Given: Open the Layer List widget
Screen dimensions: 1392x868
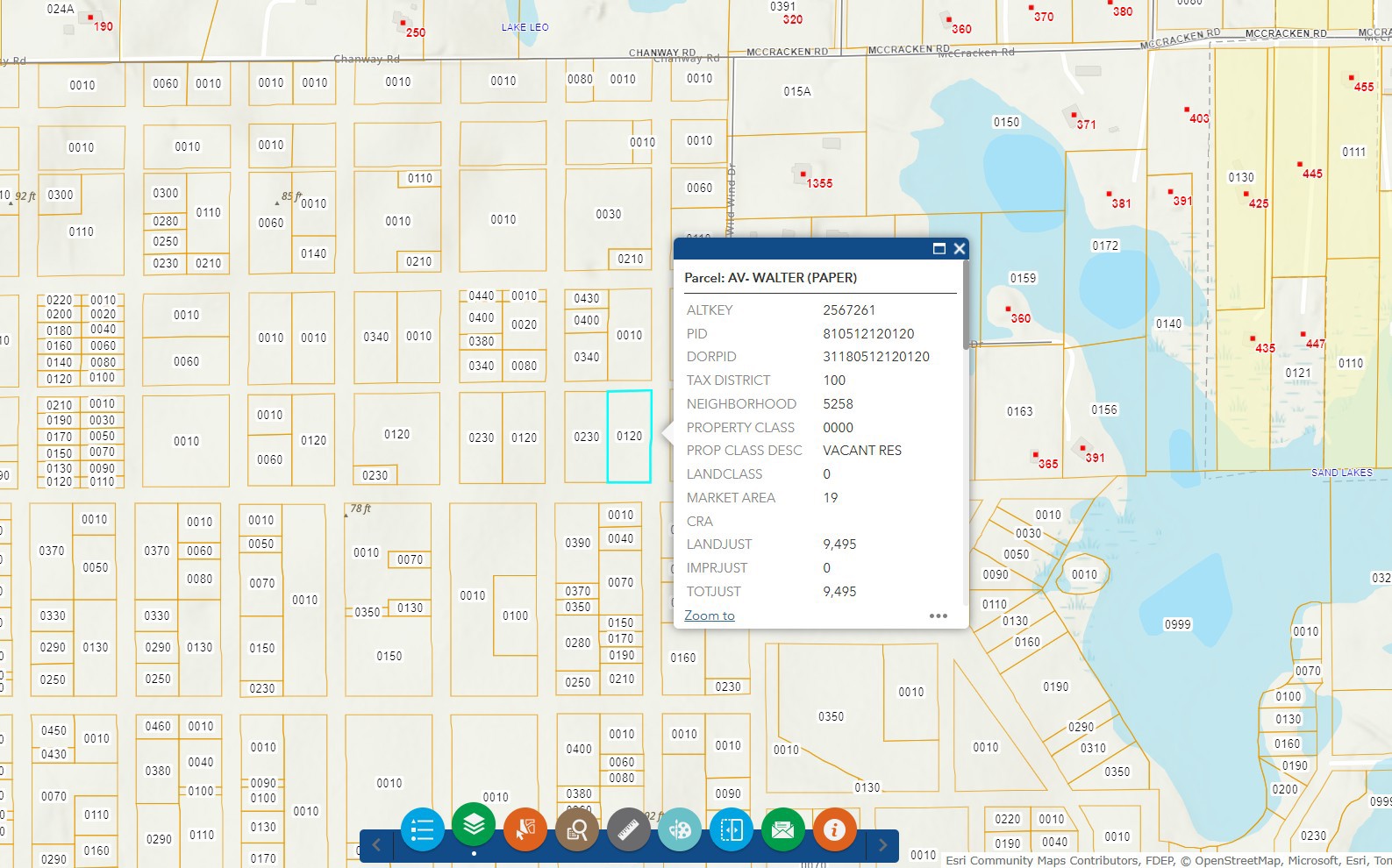Looking at the screenshot, I should [474, 824].
